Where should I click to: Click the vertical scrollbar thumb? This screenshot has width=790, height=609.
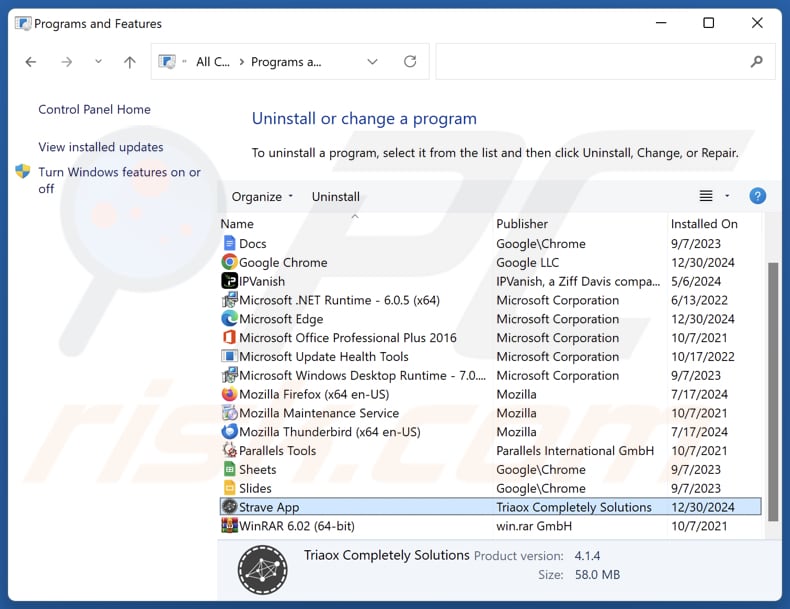point(772,391)
